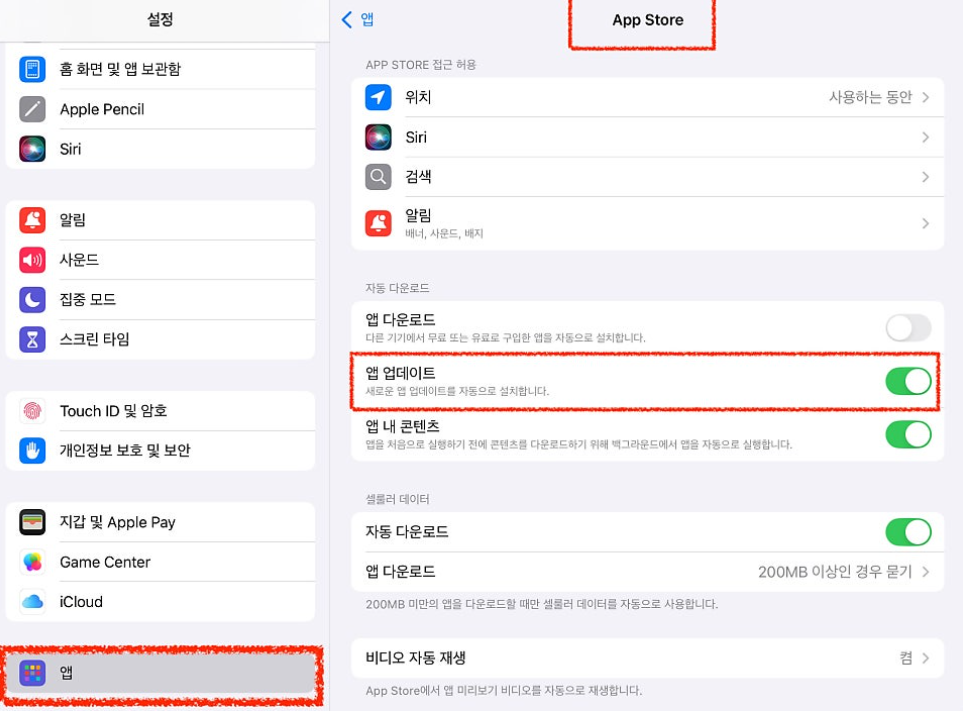
Task: Turn off the 앱 내 콘텐츠 switch
Action: (908, 435)
